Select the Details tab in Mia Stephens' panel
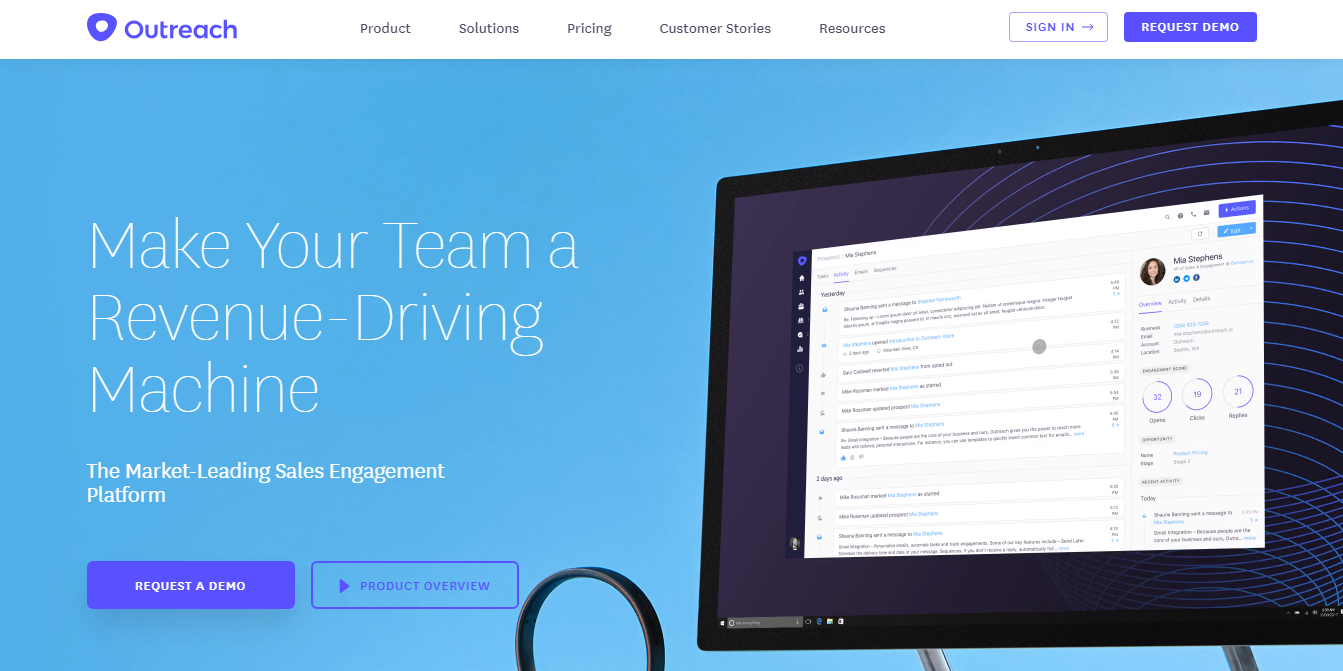The image size is (1343, 671). tap(1201, 299)
